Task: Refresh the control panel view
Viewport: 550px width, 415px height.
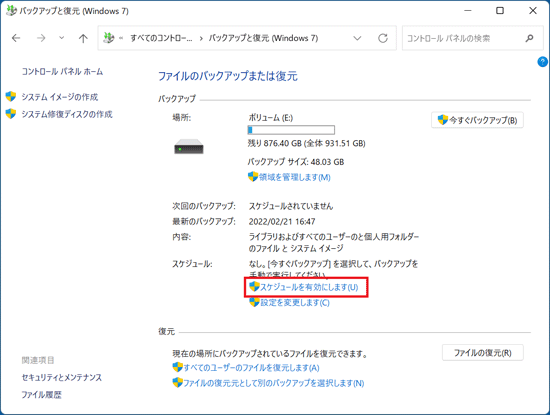Action: tap(383, 38)
